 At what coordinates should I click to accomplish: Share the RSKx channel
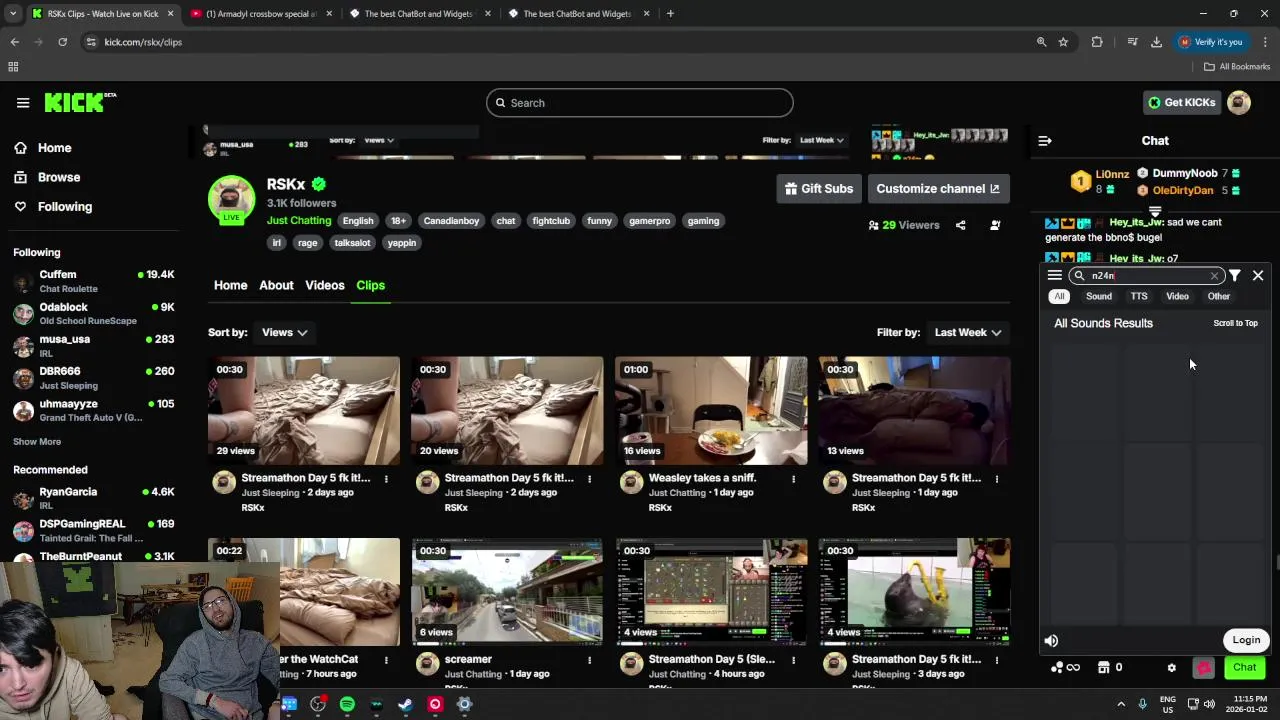961,225
